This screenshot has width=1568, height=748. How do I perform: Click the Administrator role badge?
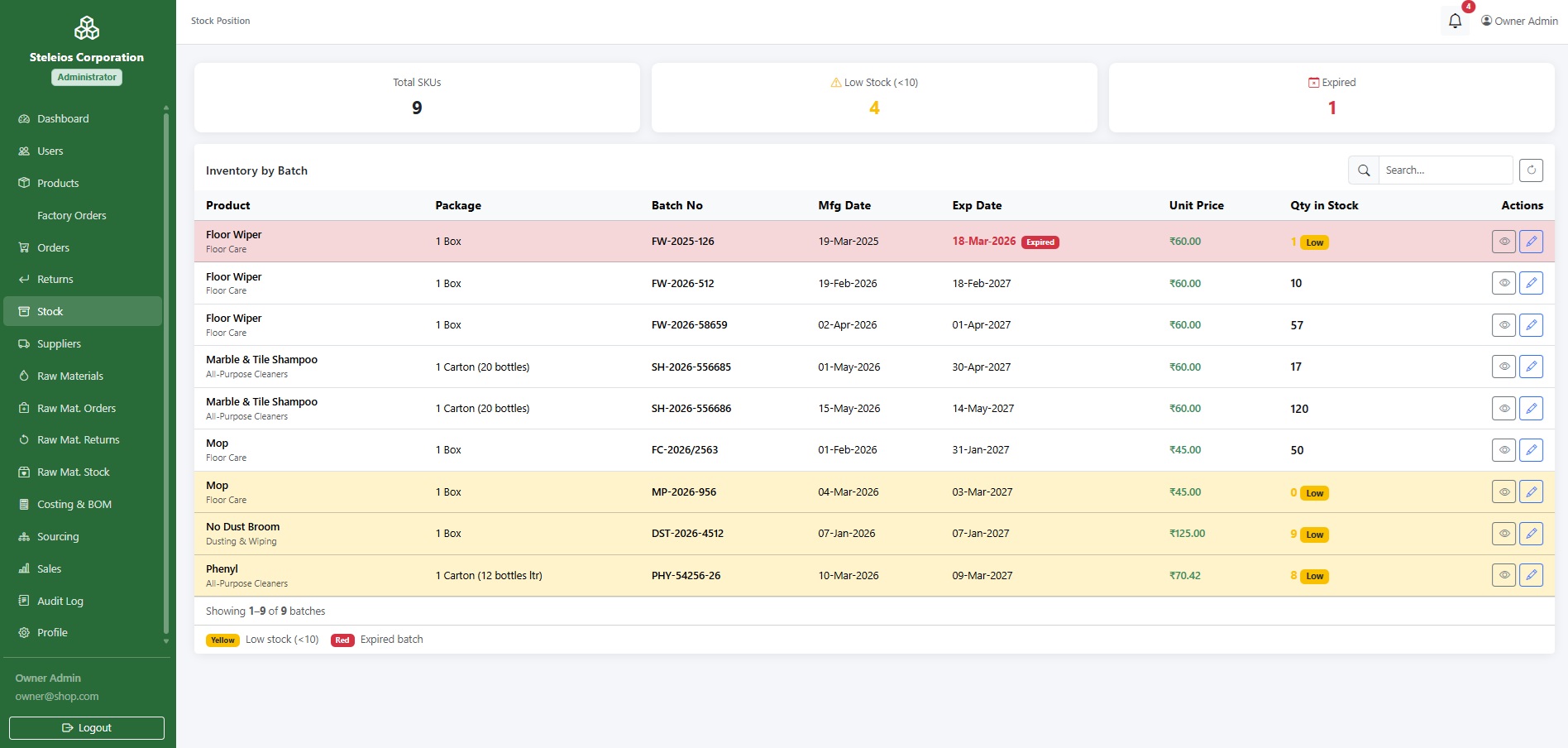87,77
